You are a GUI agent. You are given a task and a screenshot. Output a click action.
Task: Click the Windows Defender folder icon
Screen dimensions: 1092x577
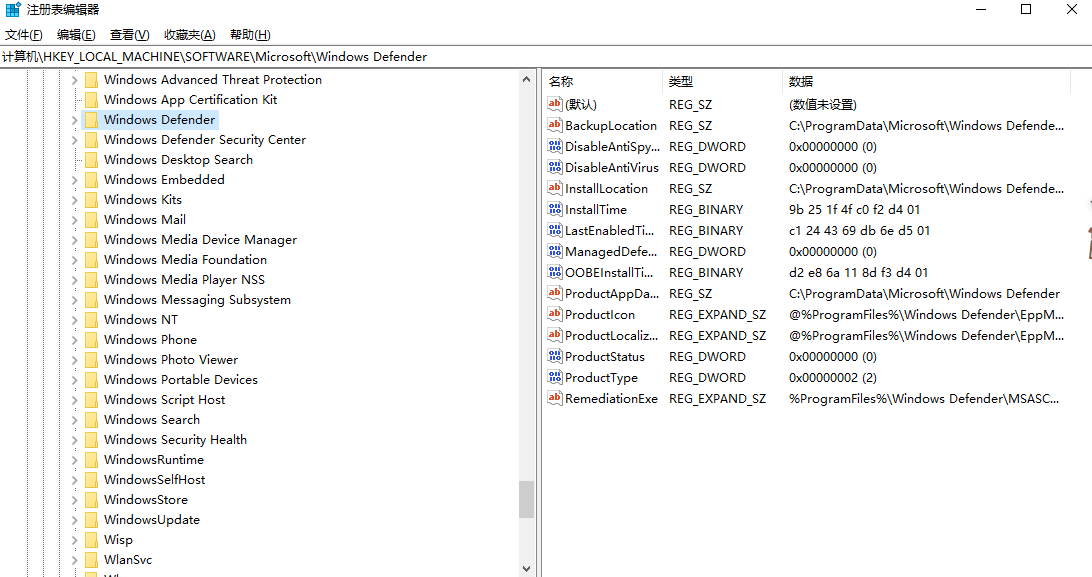pos(91,120)
